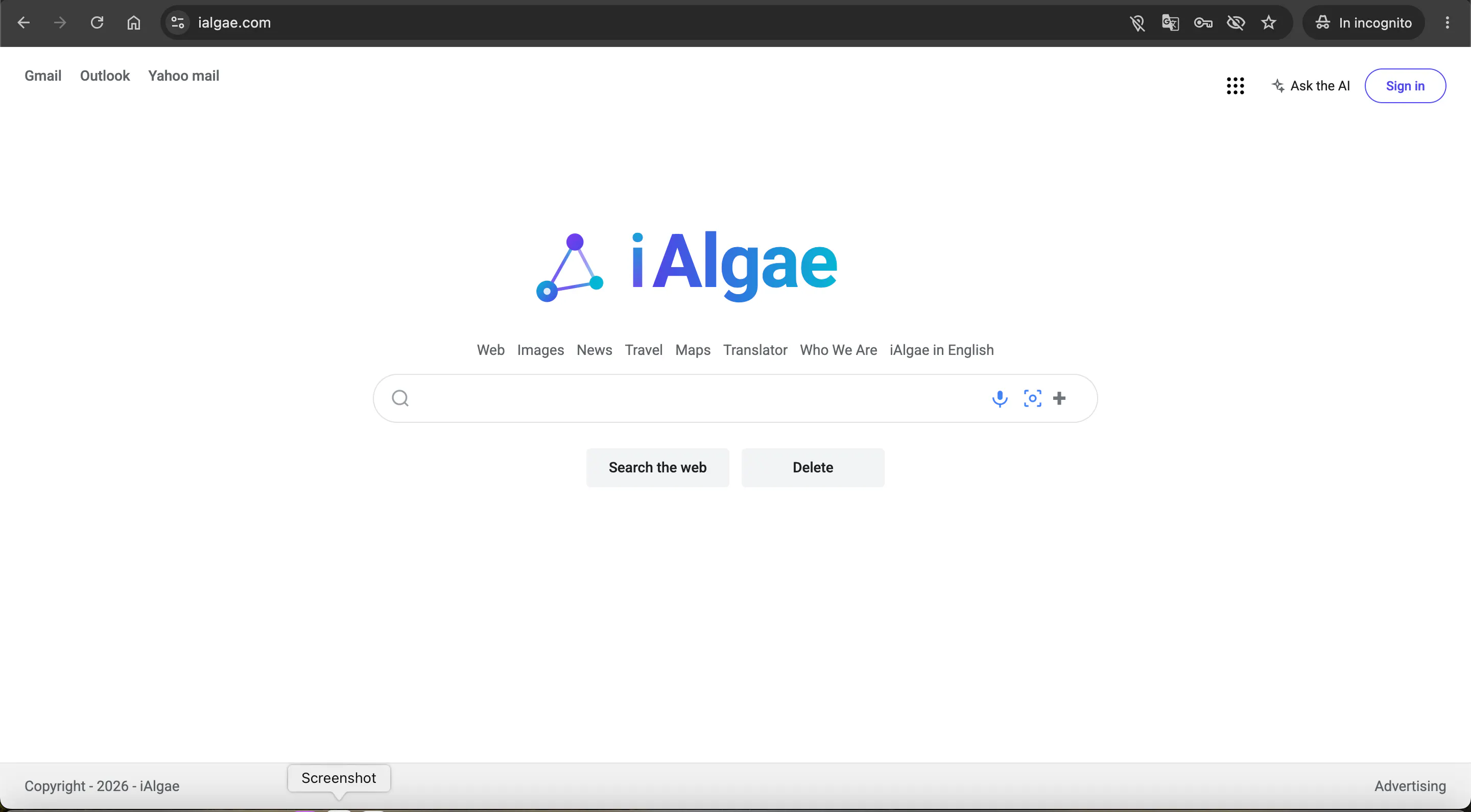1471x812 pixels.
Task: Start voice search with microphone icon
Action: (x=1000, y=398)
